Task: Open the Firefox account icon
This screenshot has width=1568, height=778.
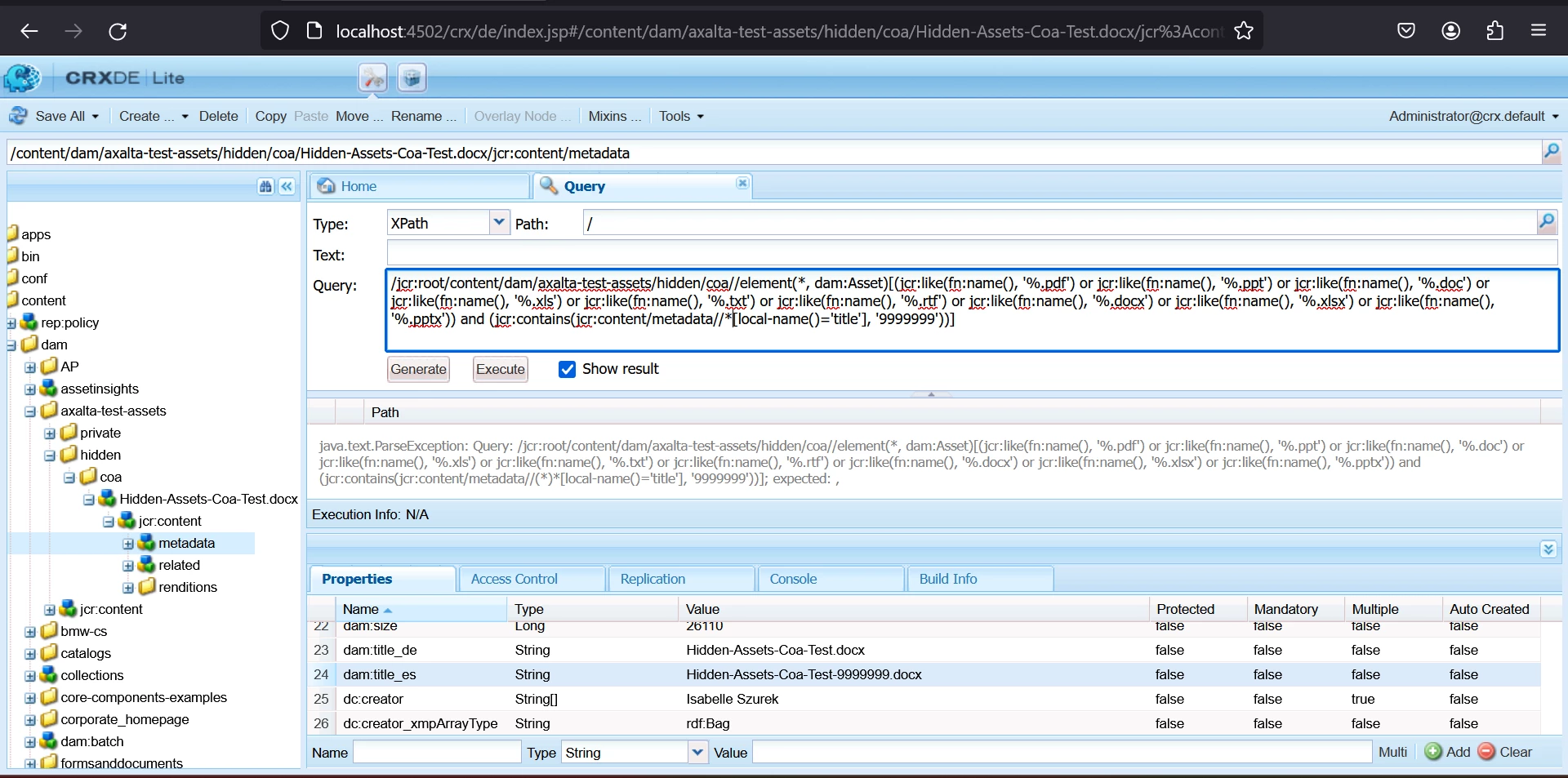Action: coord(1451,31)
